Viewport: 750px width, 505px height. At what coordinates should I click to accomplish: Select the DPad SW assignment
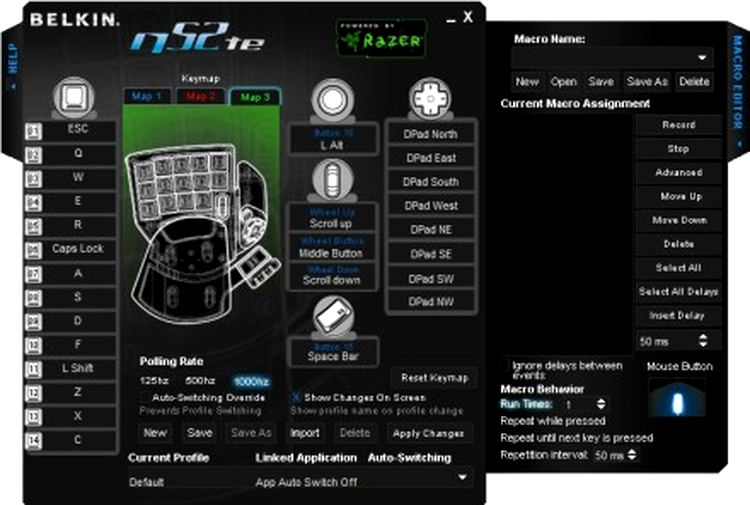click(430, 279)
